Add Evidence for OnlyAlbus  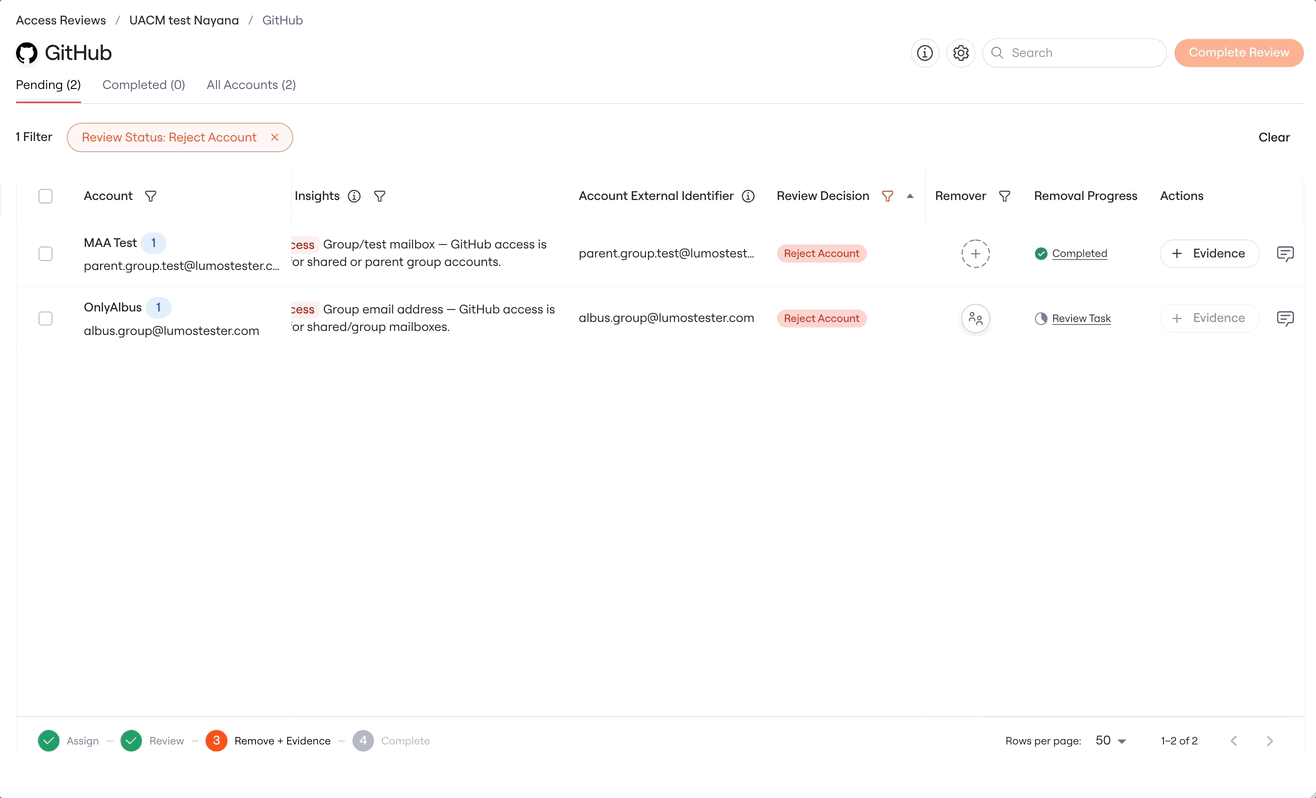tap(1209, 318)
